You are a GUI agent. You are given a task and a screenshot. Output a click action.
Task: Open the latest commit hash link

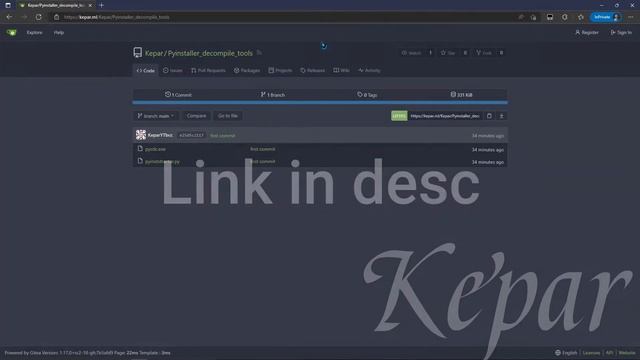tap(191, 135)
